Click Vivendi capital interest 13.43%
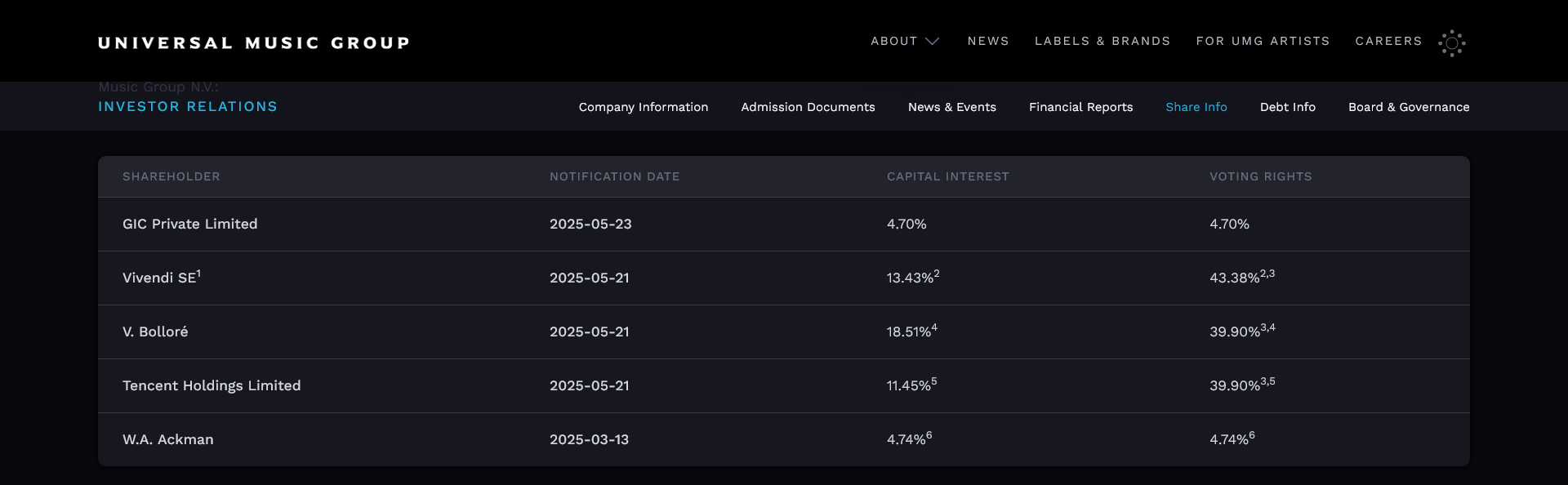This screenshot has width=1568, height=485. tap(913, 278)
